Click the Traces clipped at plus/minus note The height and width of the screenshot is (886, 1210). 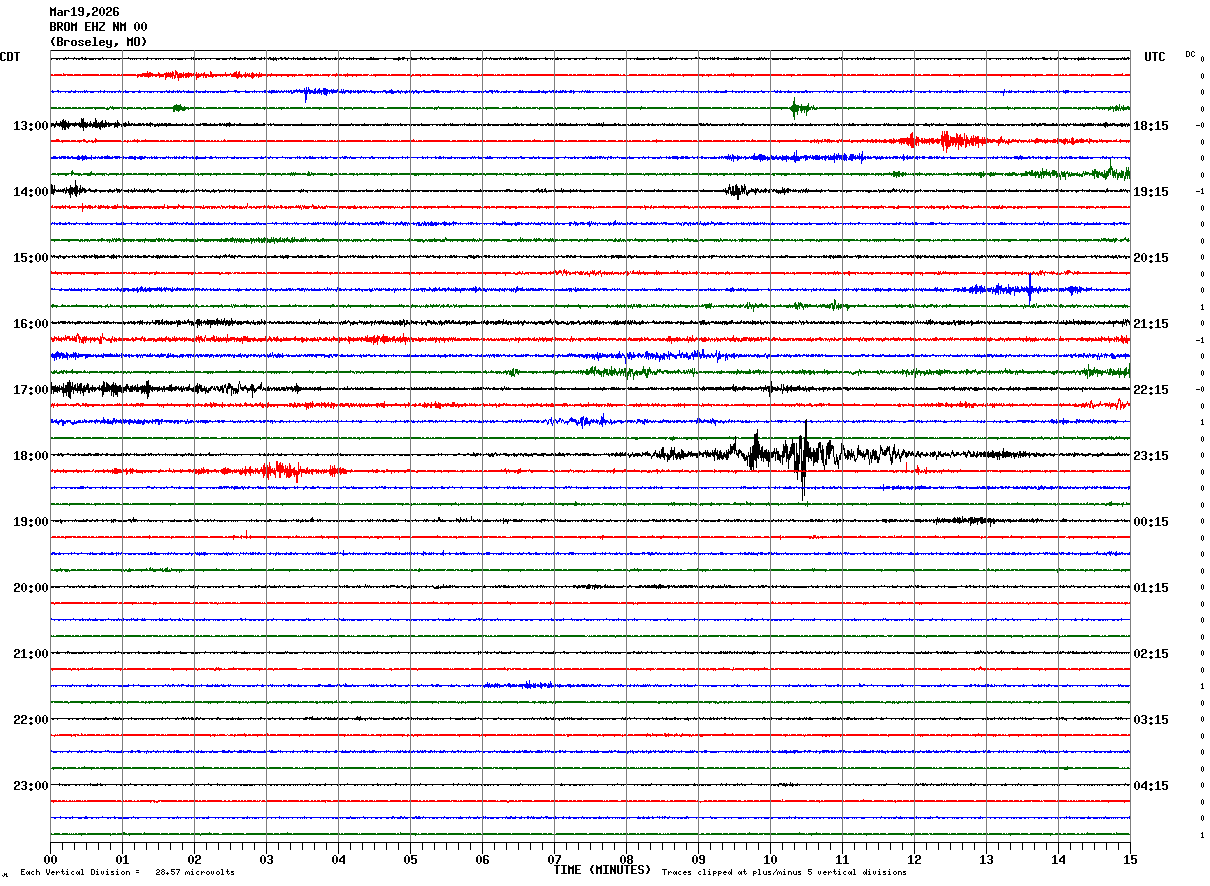784,873
